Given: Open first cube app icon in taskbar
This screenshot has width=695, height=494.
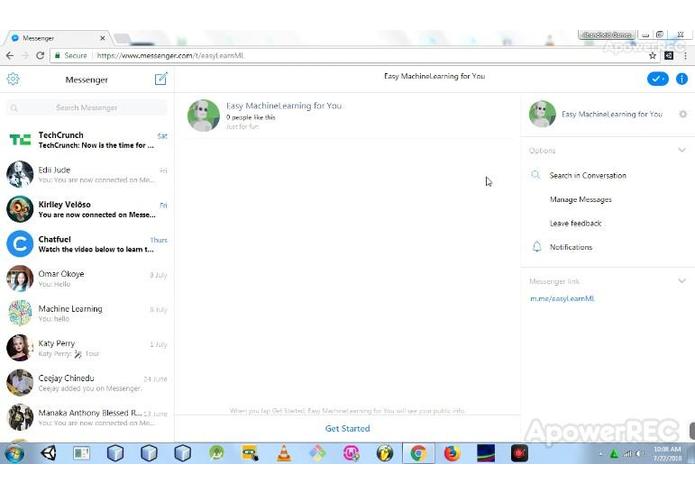Looking at the screenshot, I should tap(115, 453).
